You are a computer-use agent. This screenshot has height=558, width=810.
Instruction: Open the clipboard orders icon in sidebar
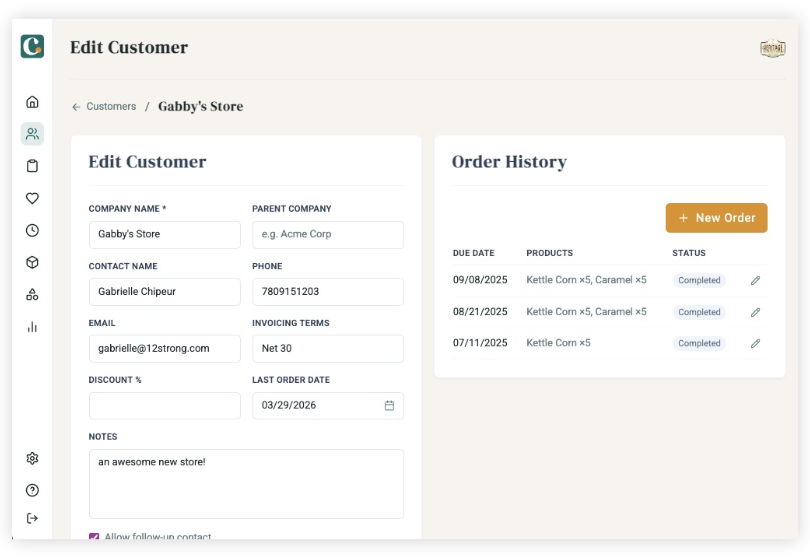(32, 166)
